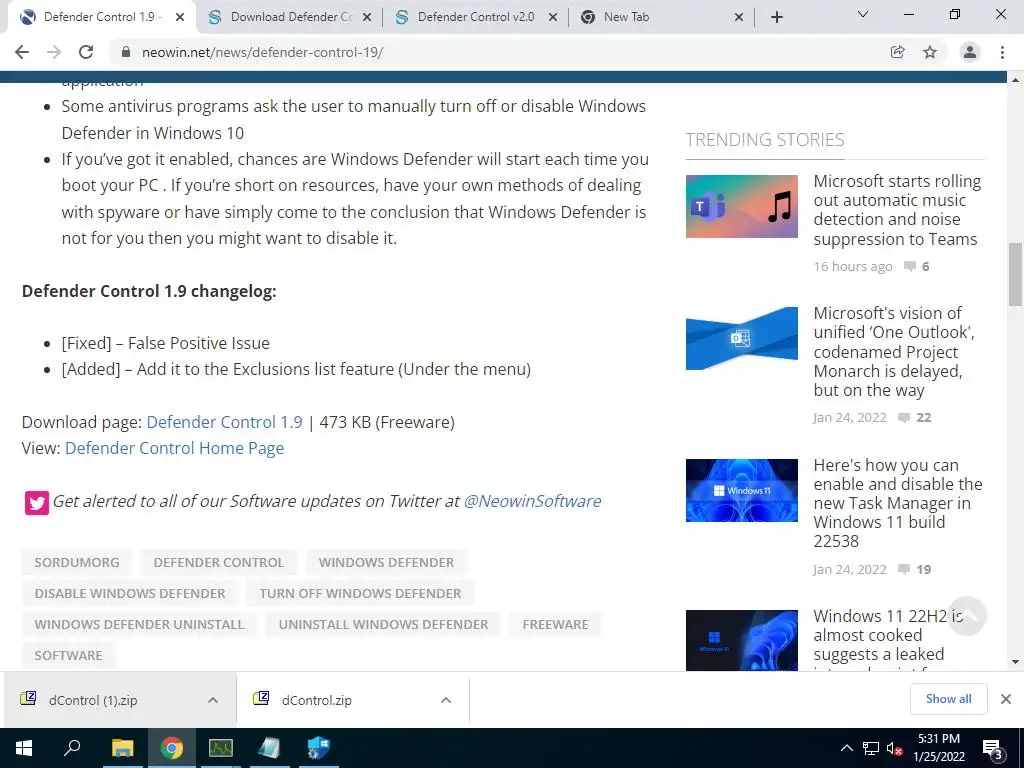Select WINDOWS DEFENDER UNINSTALL tag
Image resolution: width=1024 pixels, height=768 pixels.
(x=139, y=624)
